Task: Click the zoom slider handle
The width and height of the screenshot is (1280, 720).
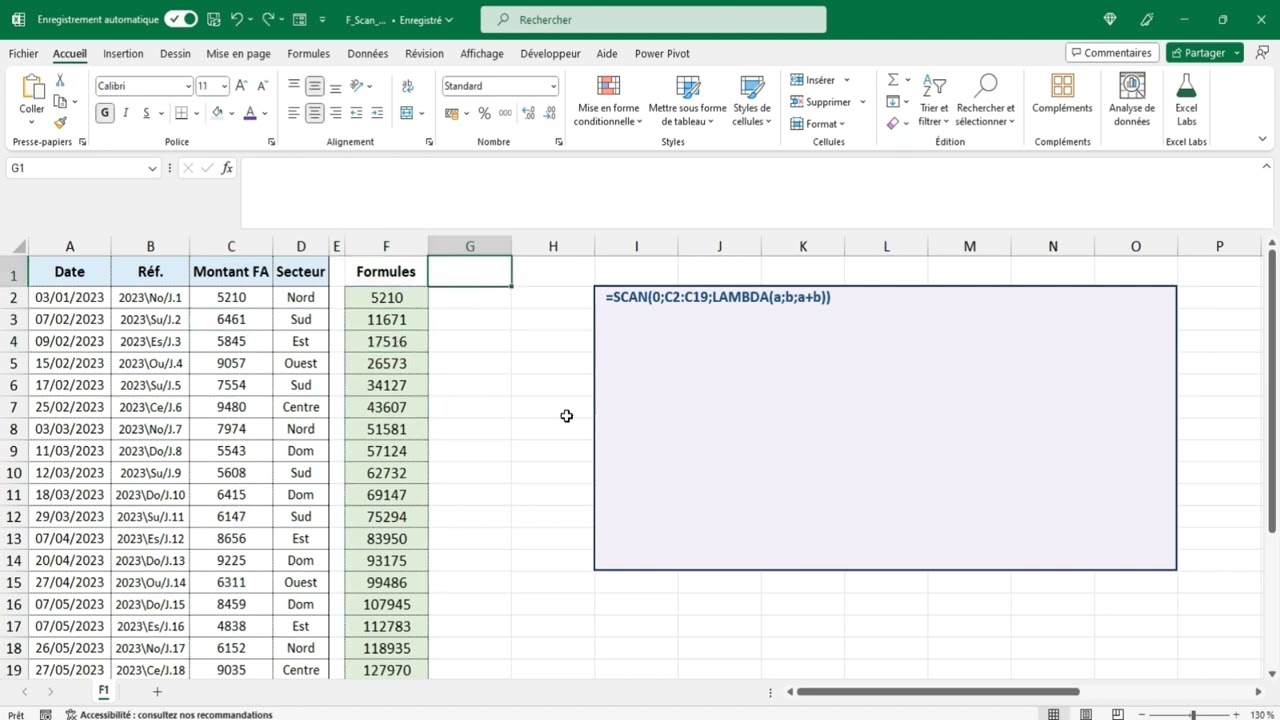Action: click(1193, 715)
